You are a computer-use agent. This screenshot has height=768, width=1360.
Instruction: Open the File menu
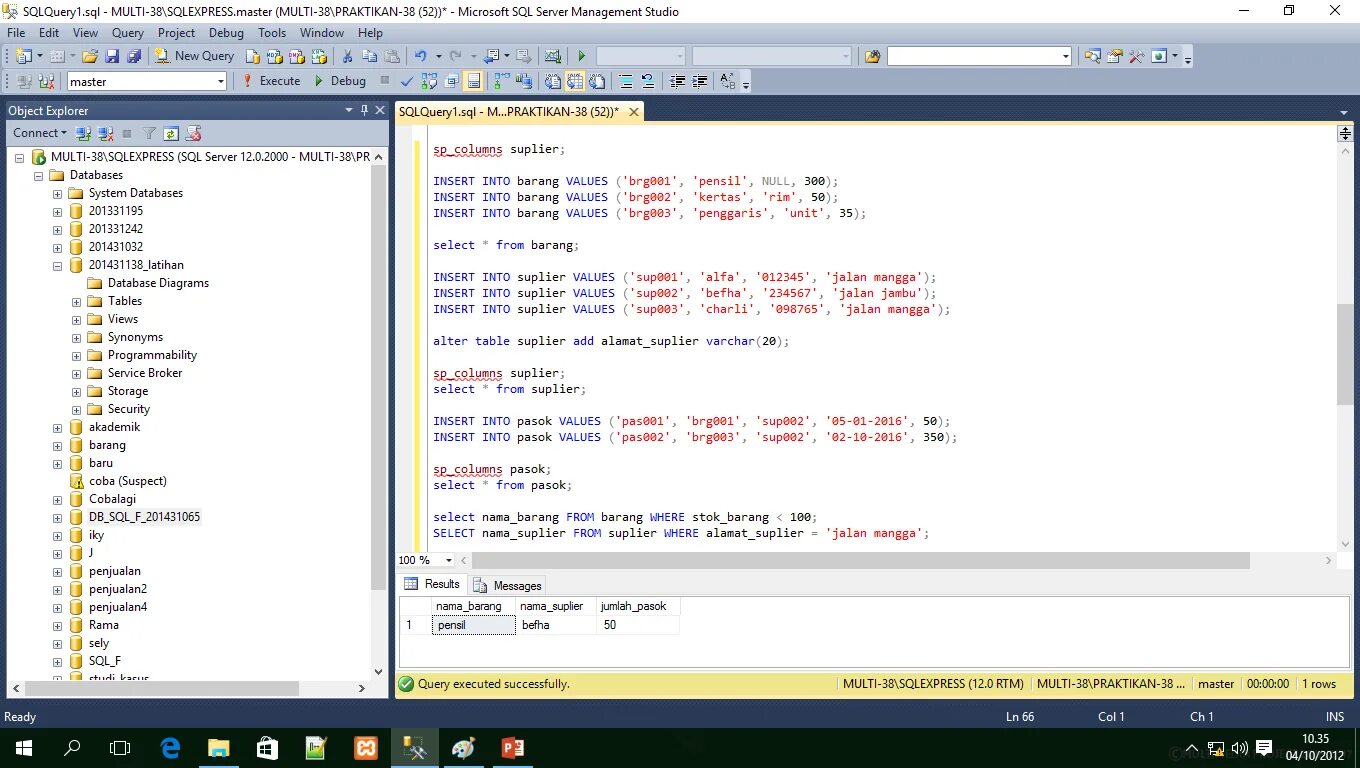pos(16,32)
